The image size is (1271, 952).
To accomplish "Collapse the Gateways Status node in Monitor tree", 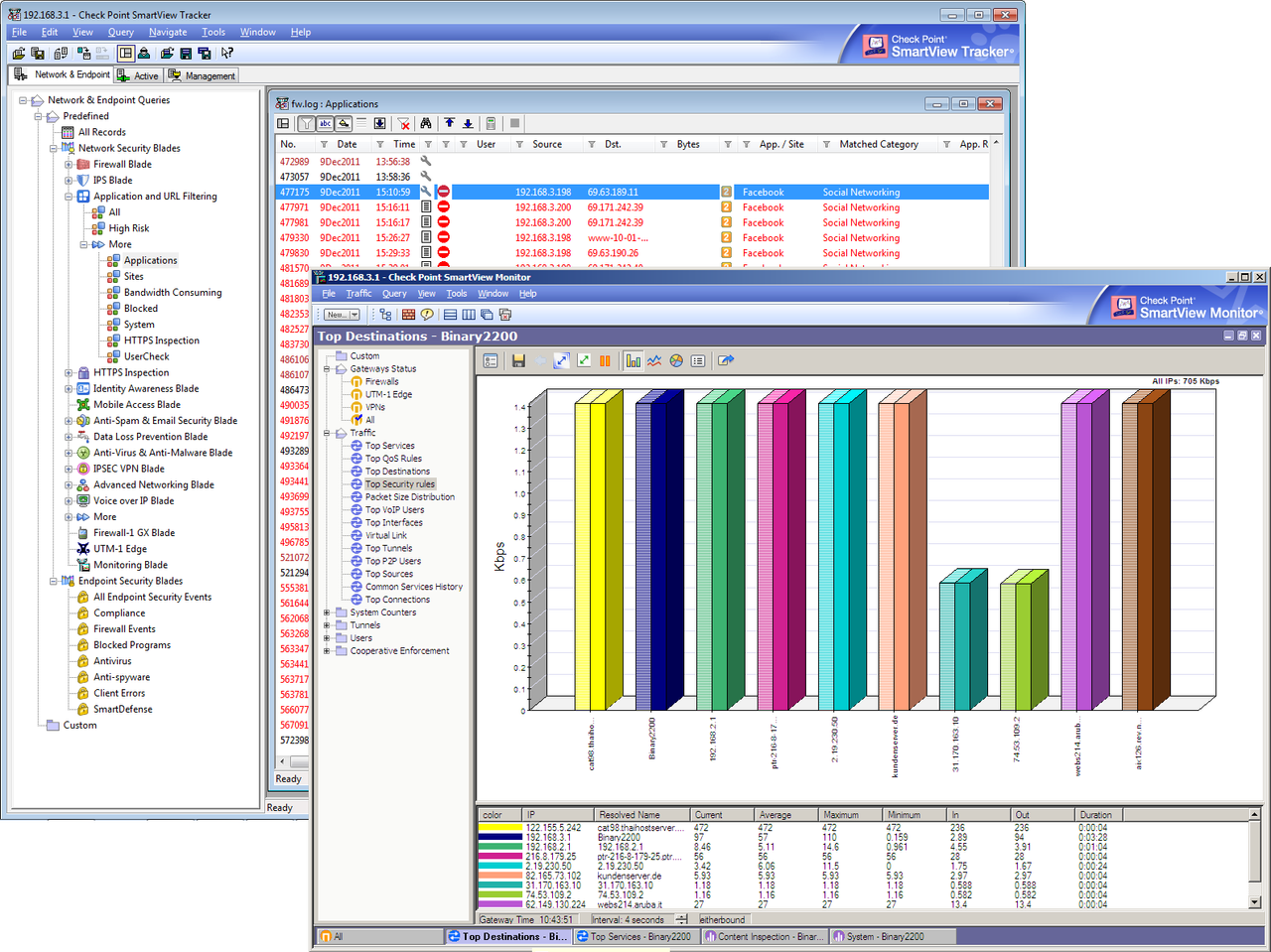I will click(x=326, y=369).
